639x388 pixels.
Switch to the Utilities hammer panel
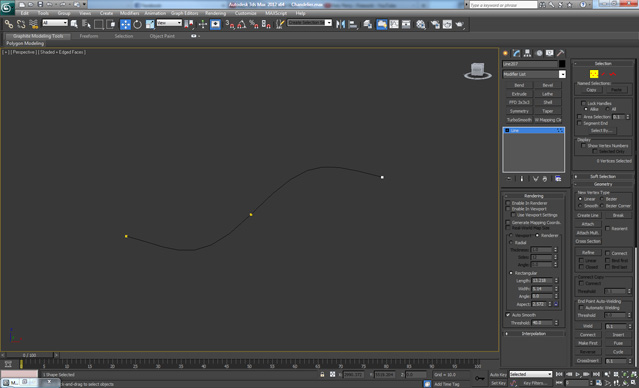pyautogui.click(x=561, y=53)
